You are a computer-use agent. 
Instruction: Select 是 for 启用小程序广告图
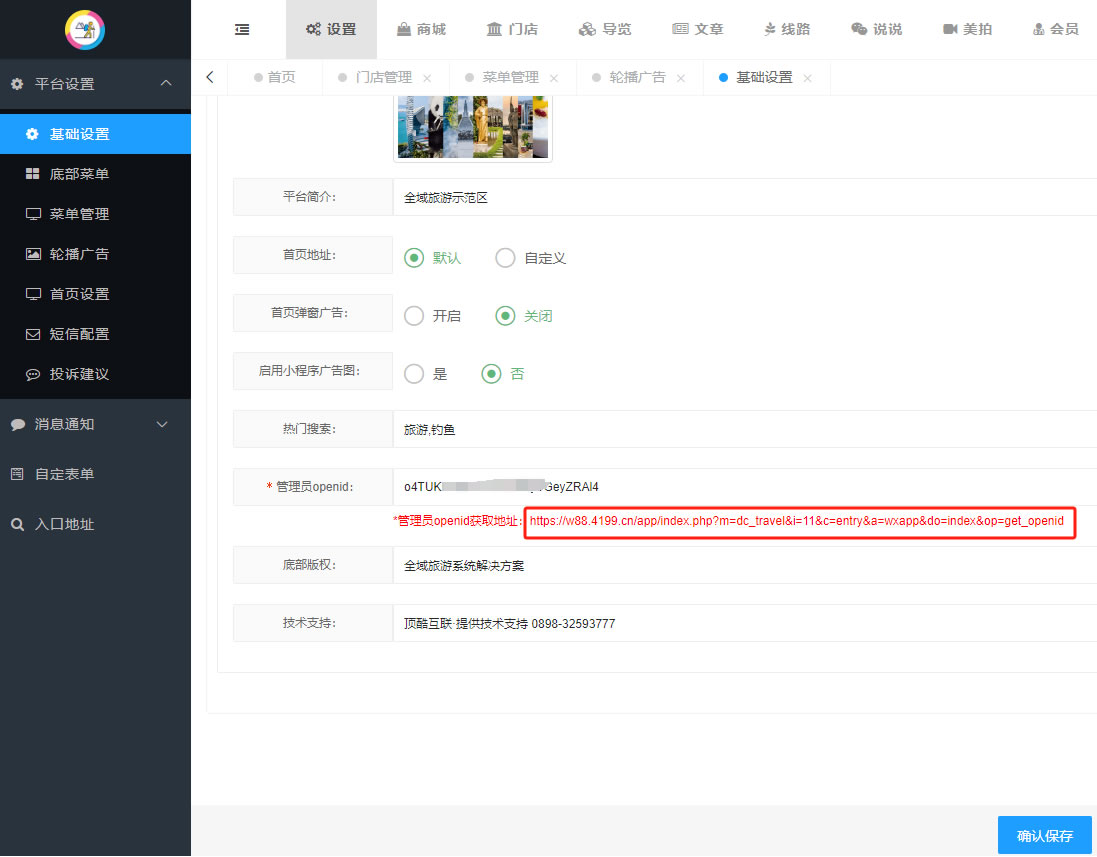414,374
